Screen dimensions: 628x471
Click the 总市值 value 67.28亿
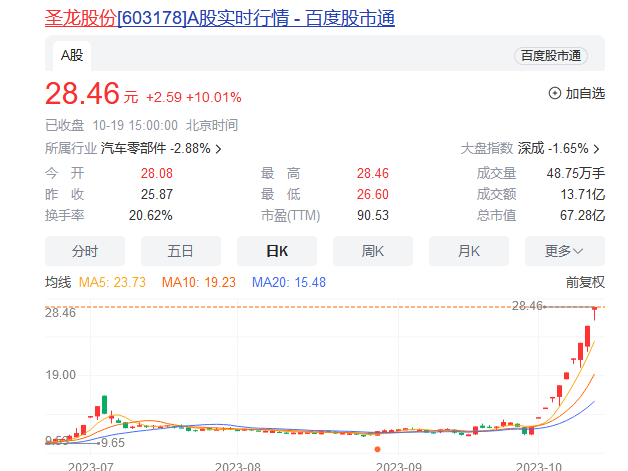[582, 215]
